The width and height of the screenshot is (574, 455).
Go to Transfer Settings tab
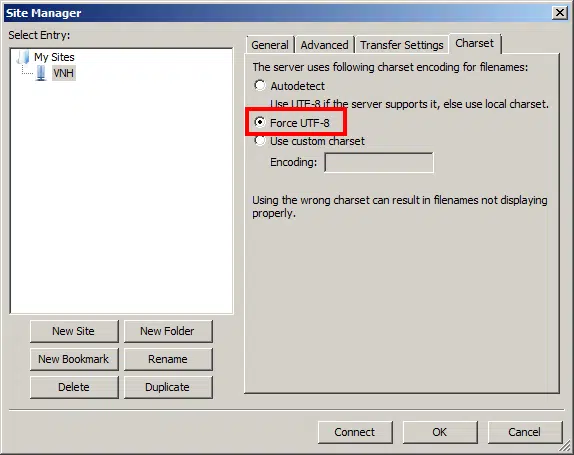click(x=402, y=45)
